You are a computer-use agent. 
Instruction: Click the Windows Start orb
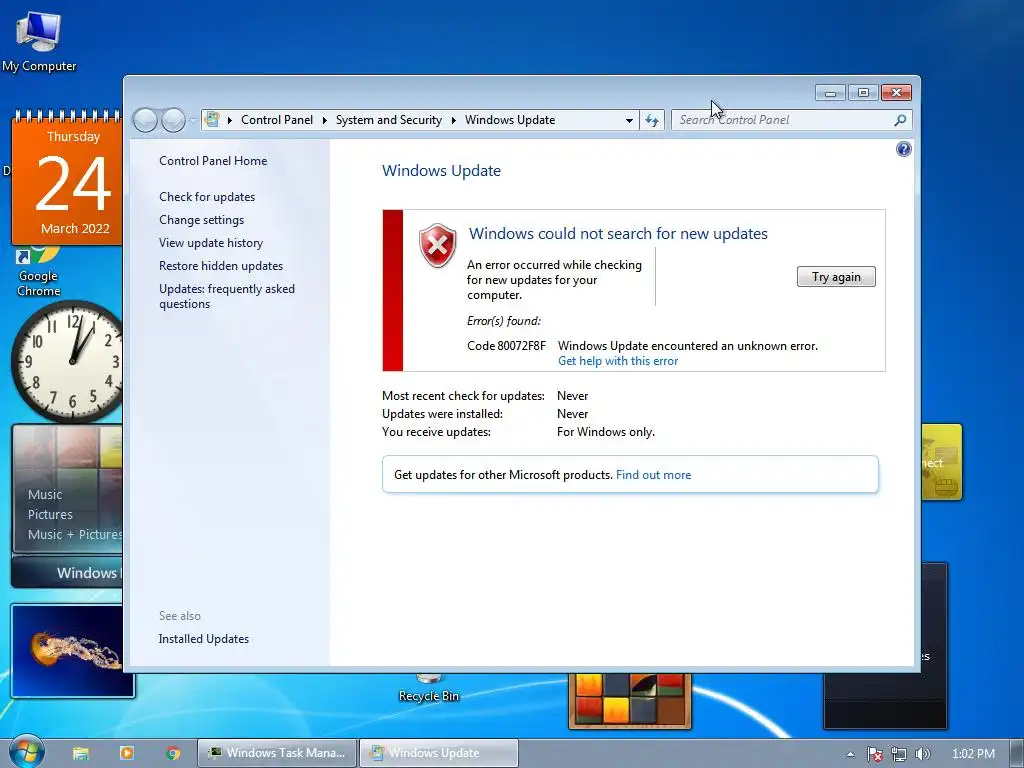pyautogui.click(x=27, y=752)
